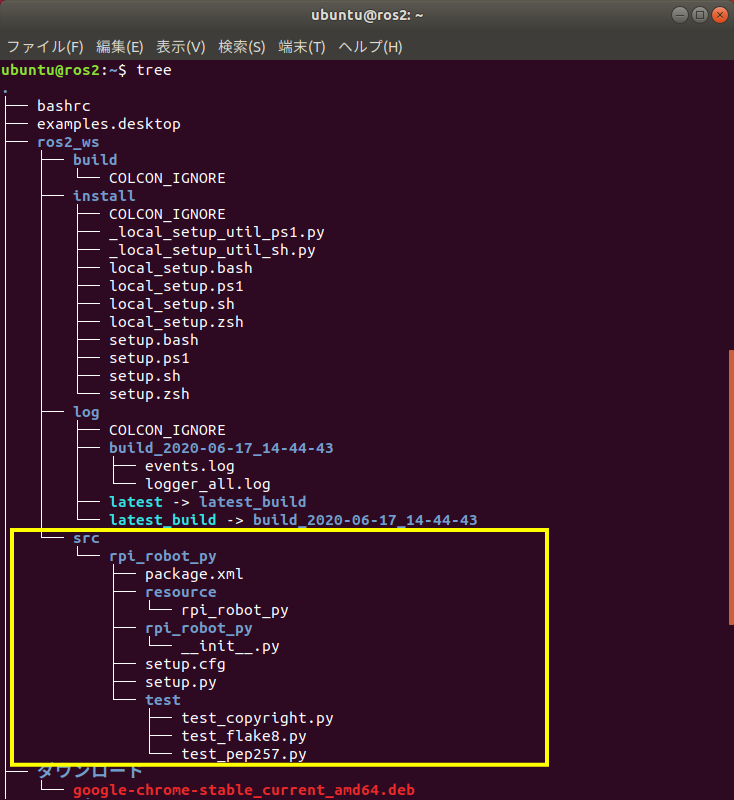The height and width of the screenshot is (800, 734).
Task: Open the ヘルプ(H) menu
Action: point(370,47)
